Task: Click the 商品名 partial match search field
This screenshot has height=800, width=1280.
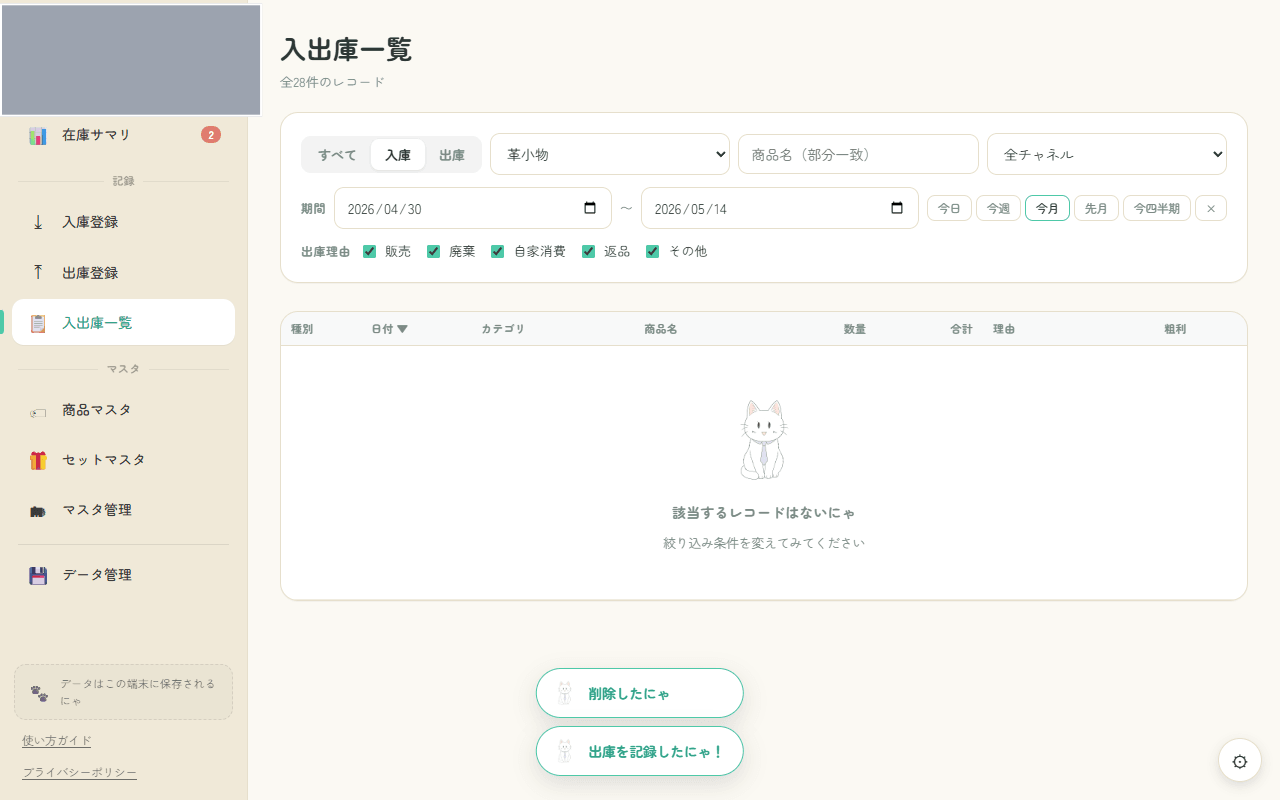Action: click(x=858, y=154)
